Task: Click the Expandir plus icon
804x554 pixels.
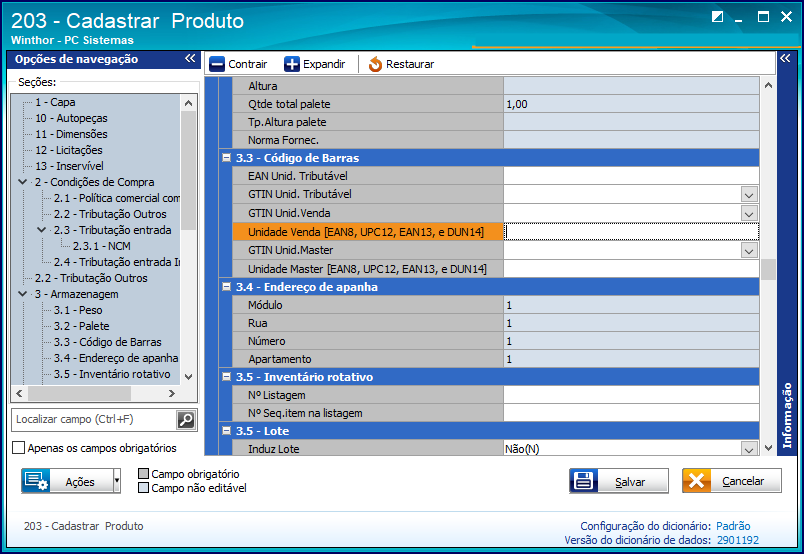Action: click(292, 64)
